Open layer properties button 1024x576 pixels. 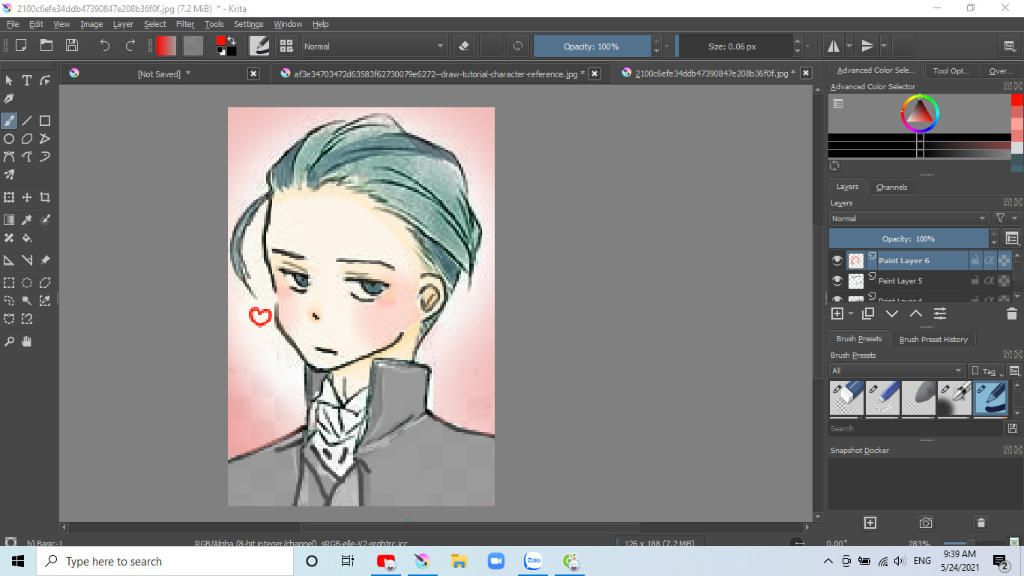[940, 314]
